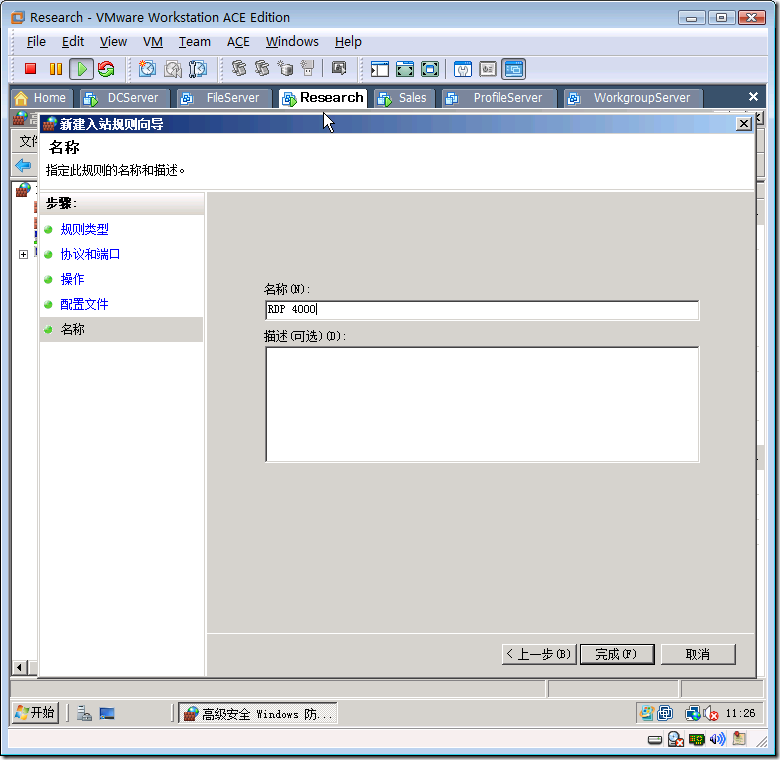Show desktop via quick launch icon
The image size is (780, 760).
[107, 714]
